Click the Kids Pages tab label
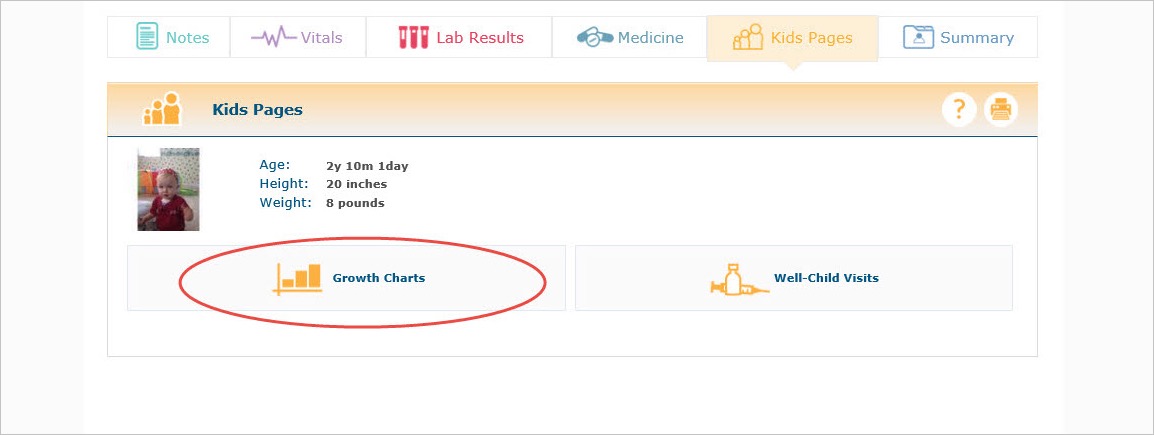1154x435 pixels. pyautogui.click(x=812, y=38)
